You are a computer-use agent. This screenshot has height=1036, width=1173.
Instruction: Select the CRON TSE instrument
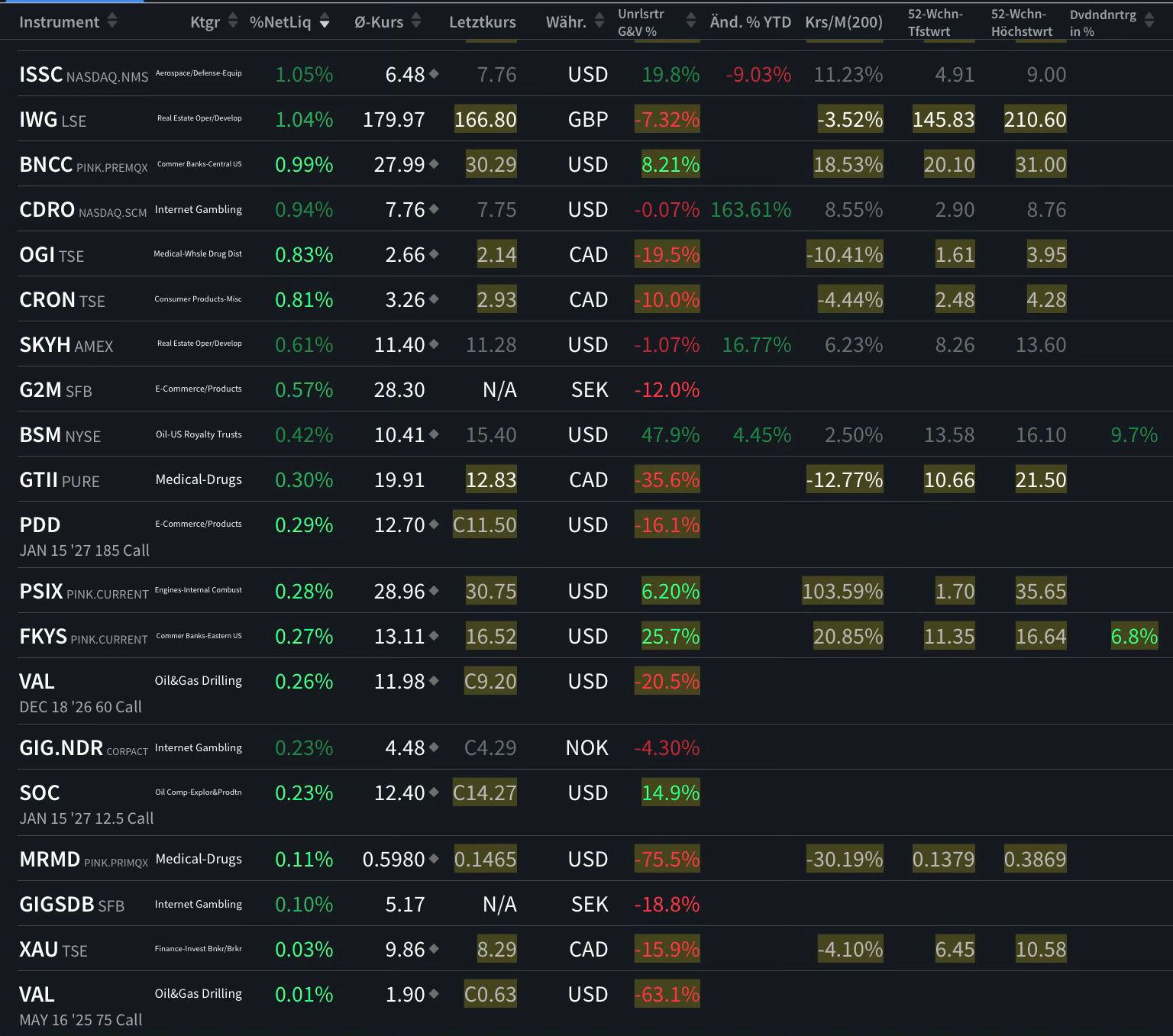click(62, 300)
